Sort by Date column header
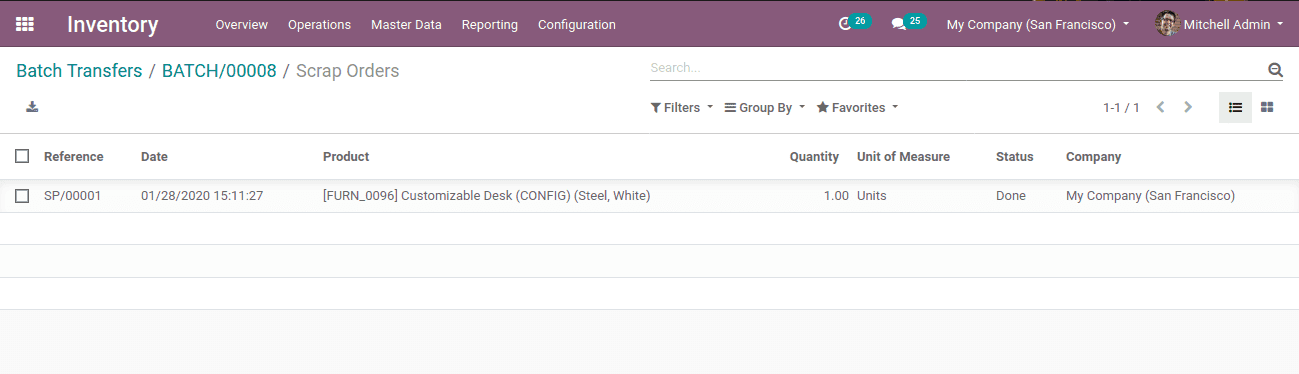Screen dimensions: 1299x374 [154, 156]
